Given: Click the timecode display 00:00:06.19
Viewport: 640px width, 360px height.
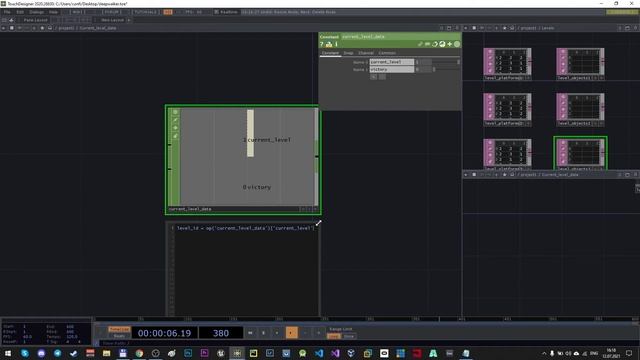Looking at the screenshot, I should pyautogui.click(x=164, y=333).
